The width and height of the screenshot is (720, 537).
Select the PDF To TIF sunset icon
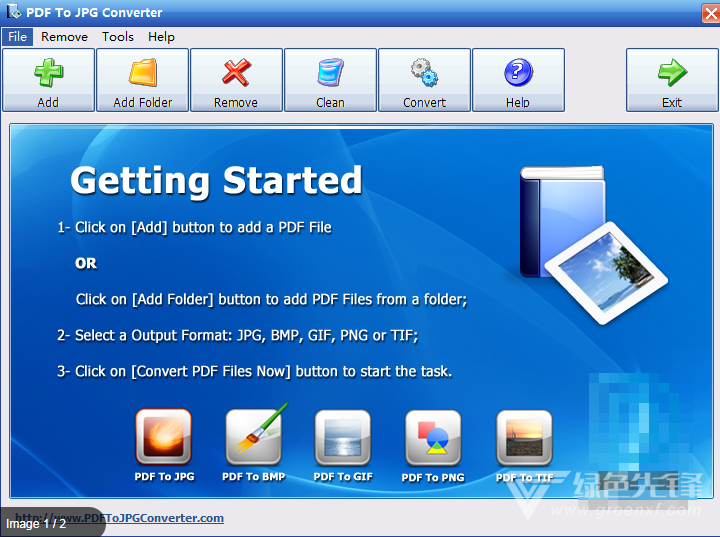point(524,437)
